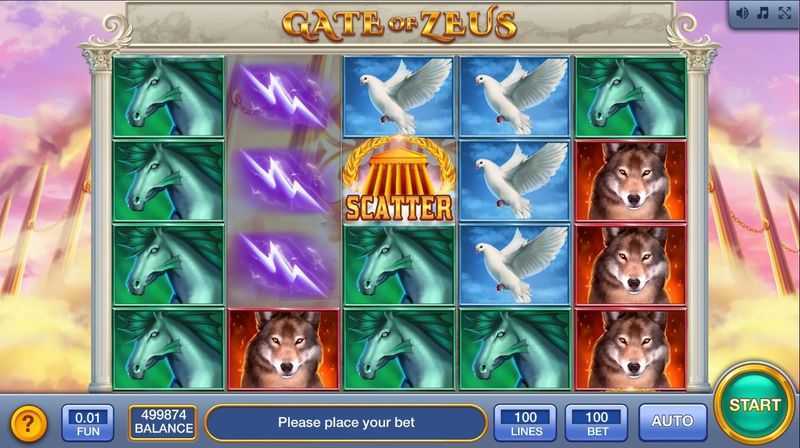The height and width of the screenshot is (448, 800).
Task: Click the wolf symbol in bottom-right cell
Action: point(631,349)
